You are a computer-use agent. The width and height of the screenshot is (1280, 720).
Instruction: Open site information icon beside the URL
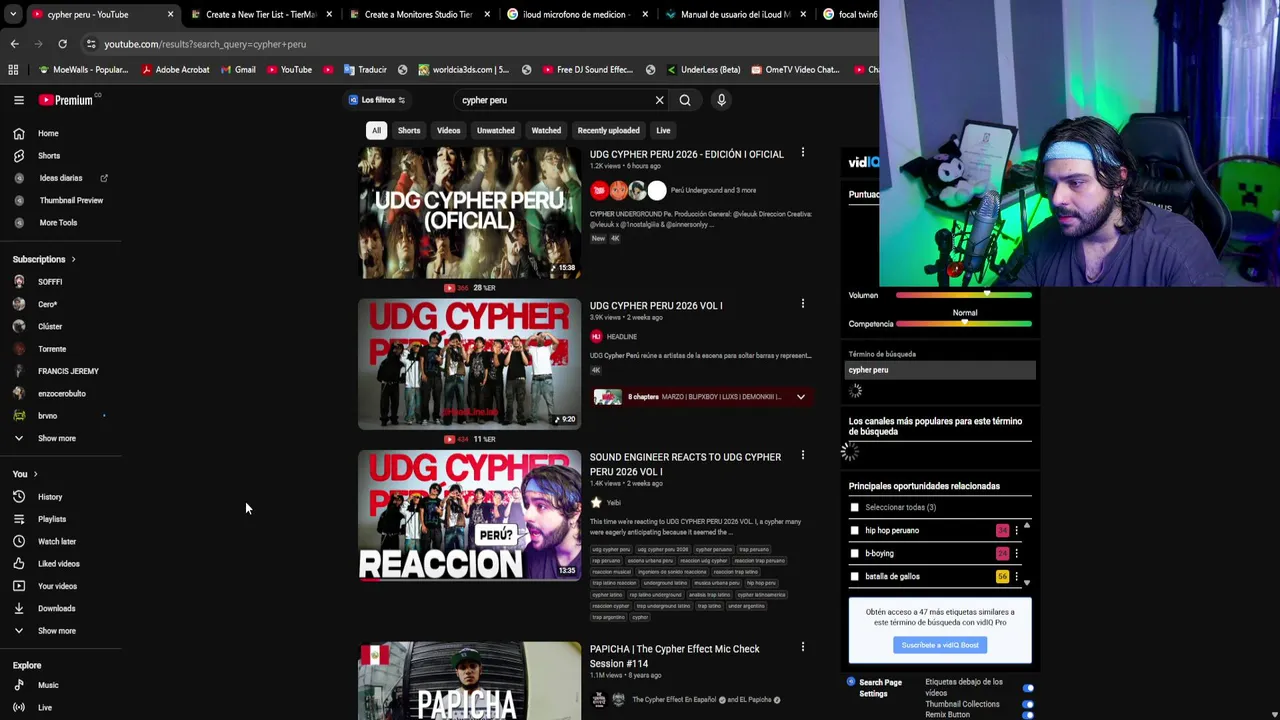[x=91, y=44]
